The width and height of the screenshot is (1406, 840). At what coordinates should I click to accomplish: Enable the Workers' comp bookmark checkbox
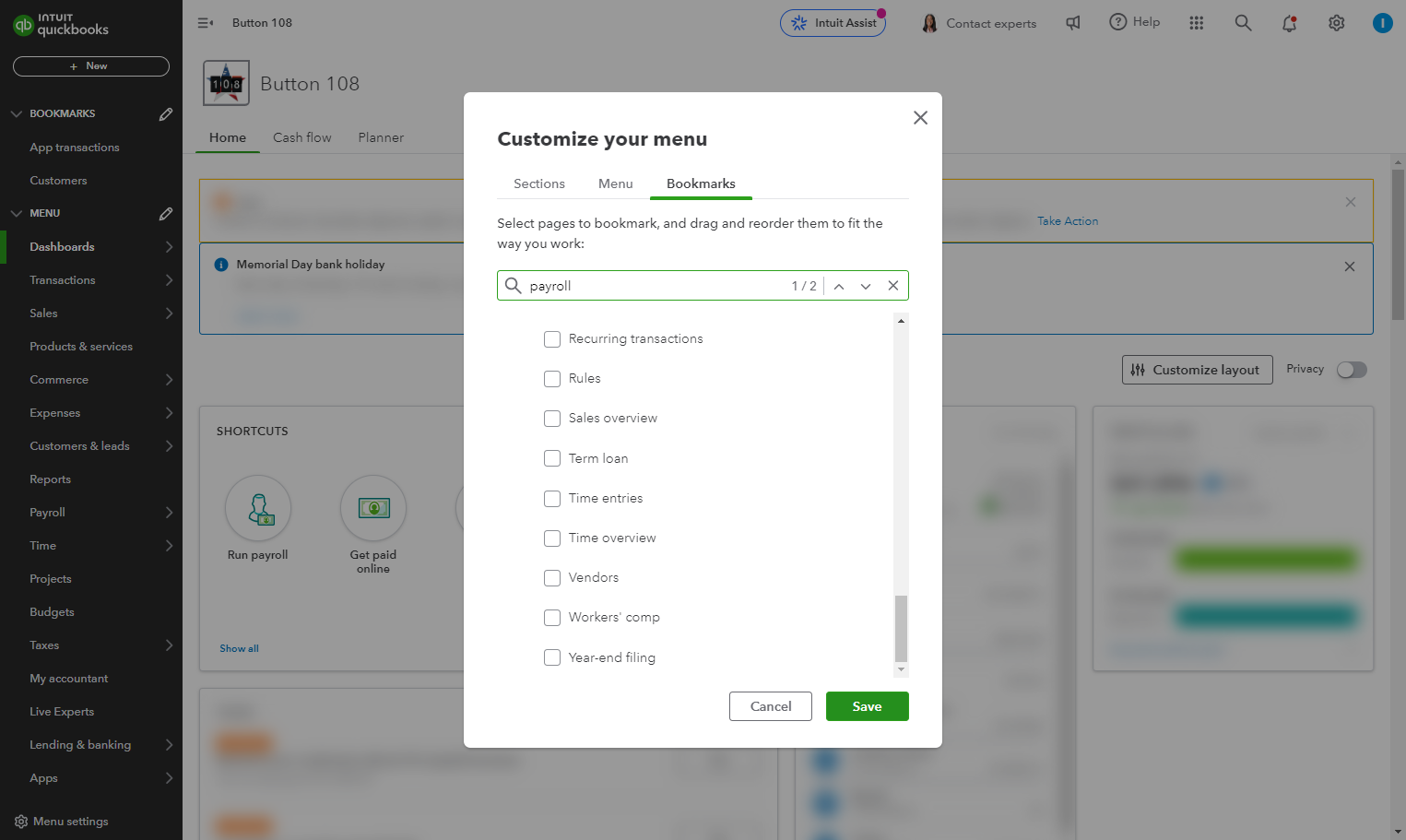552,618
